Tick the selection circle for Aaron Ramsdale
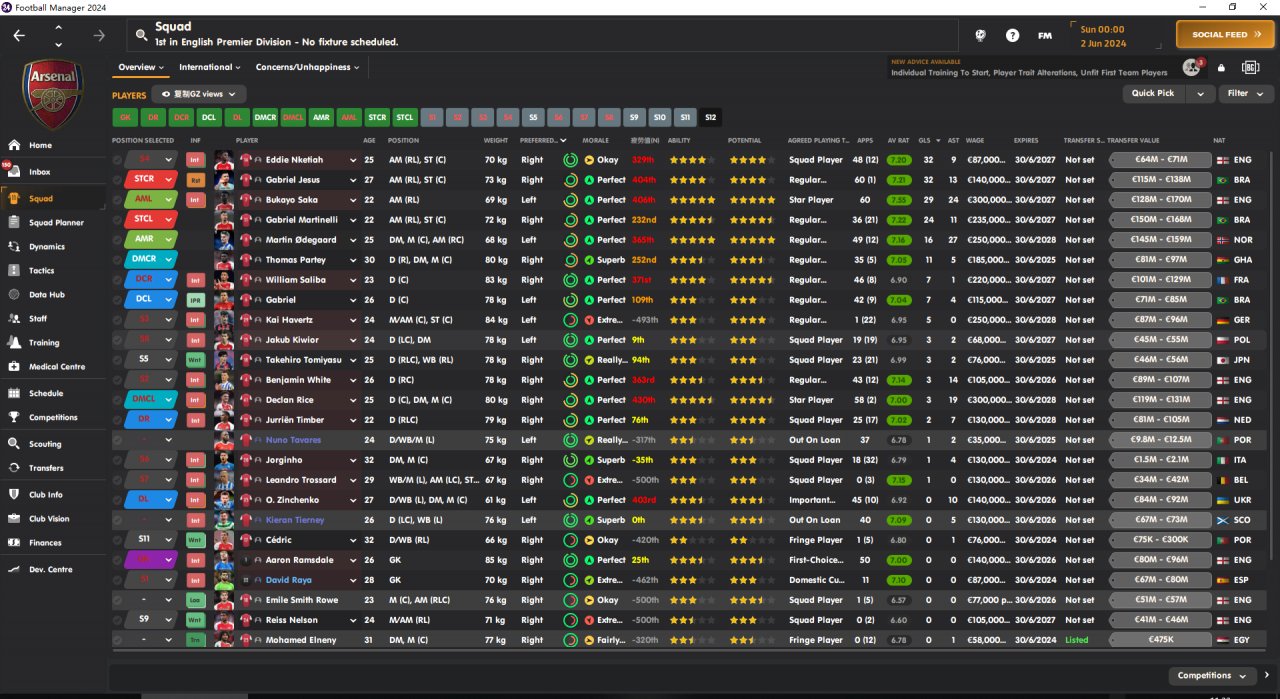The image size is (1280, 699). [x=118, y=560]
